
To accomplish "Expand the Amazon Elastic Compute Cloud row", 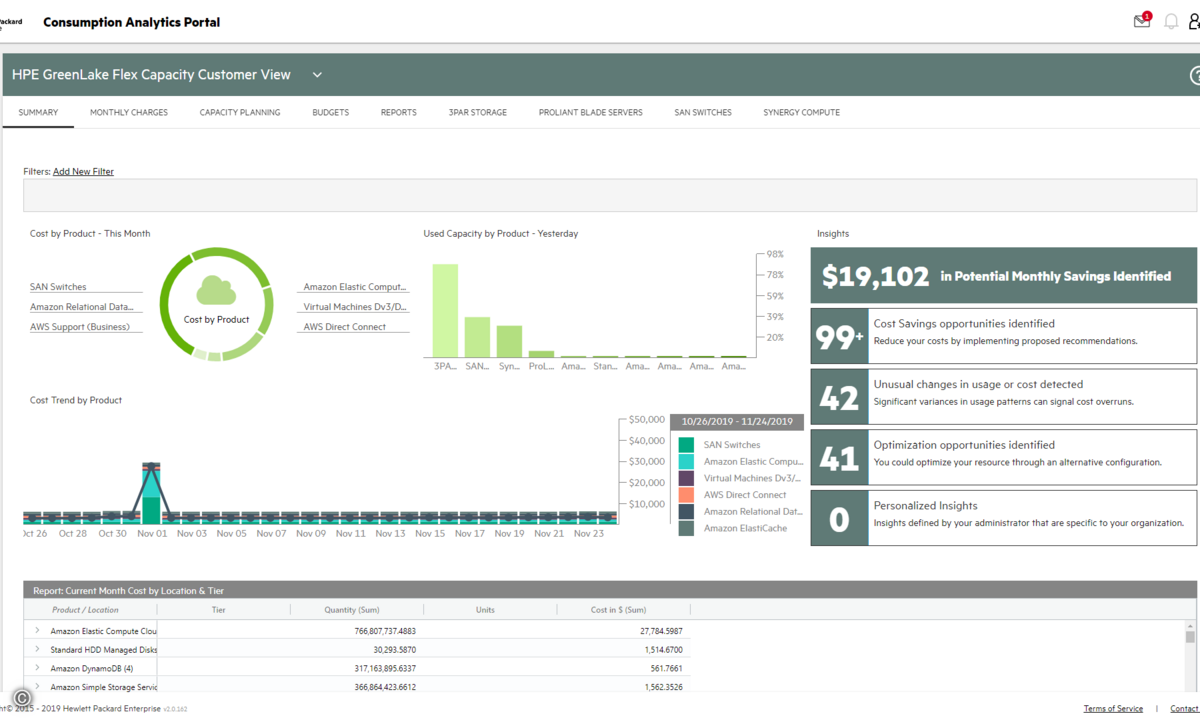I will tap(37, 631).
